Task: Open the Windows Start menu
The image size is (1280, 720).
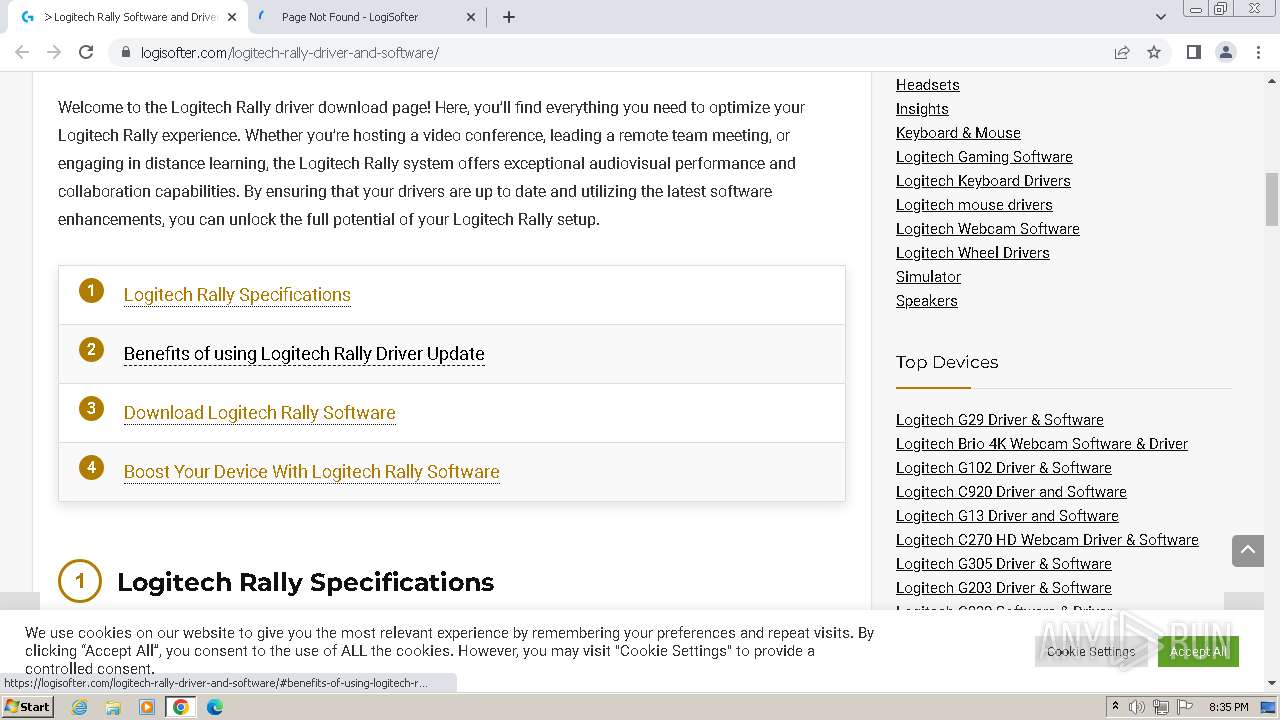Action: 27,707
